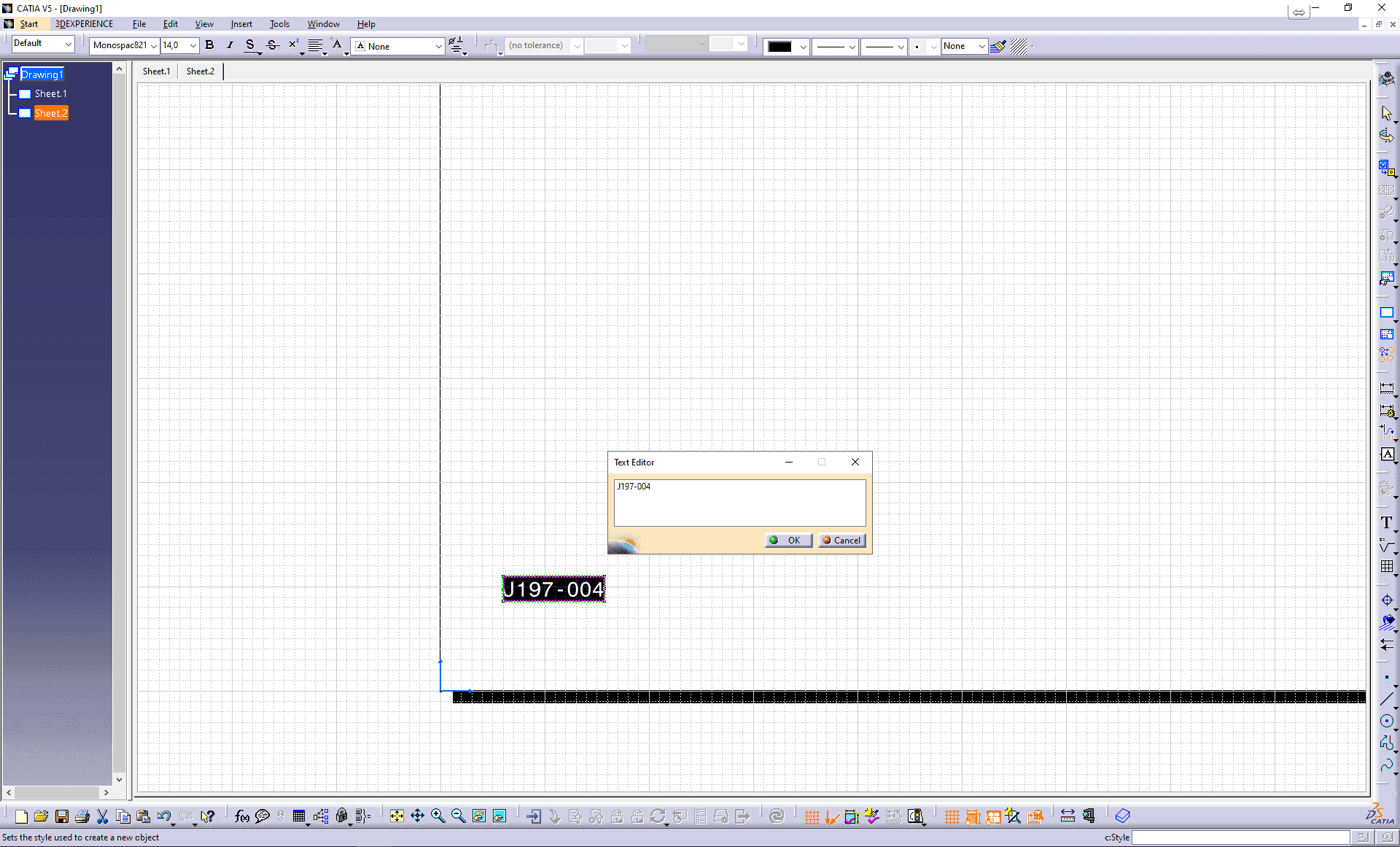The height and width of the screenshot is (847, 1400).
Task: Click the Copy icon
Action: pyautogui.click(x=123, y=816)
